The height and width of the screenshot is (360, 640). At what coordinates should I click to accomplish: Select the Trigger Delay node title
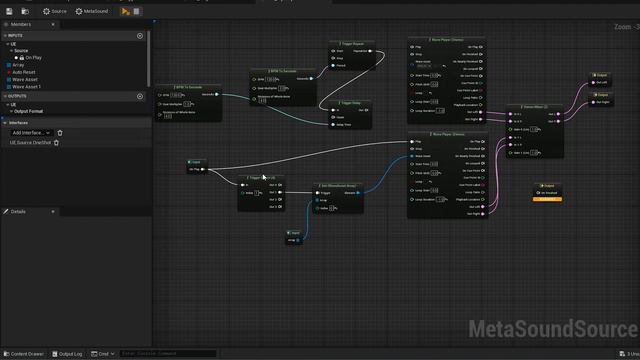pyautogui.click(x=351, y=103)
